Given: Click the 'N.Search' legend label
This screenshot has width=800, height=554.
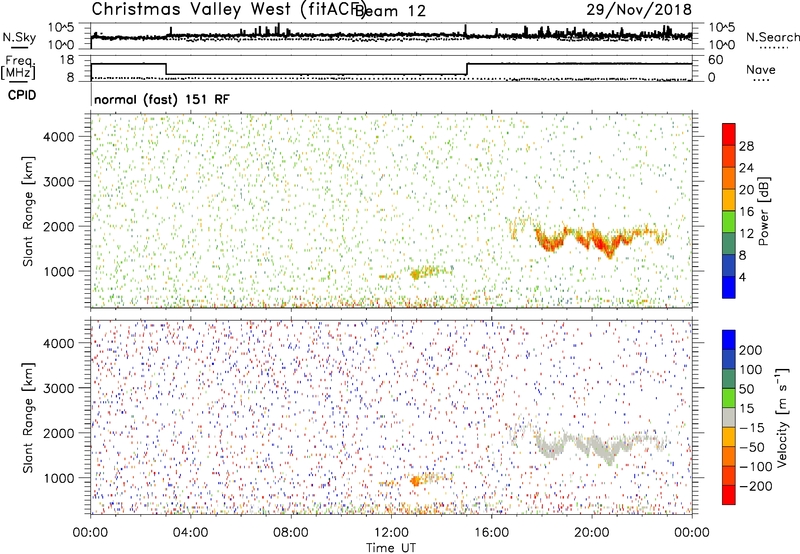Looking at the screenshot, I should 772,37.
